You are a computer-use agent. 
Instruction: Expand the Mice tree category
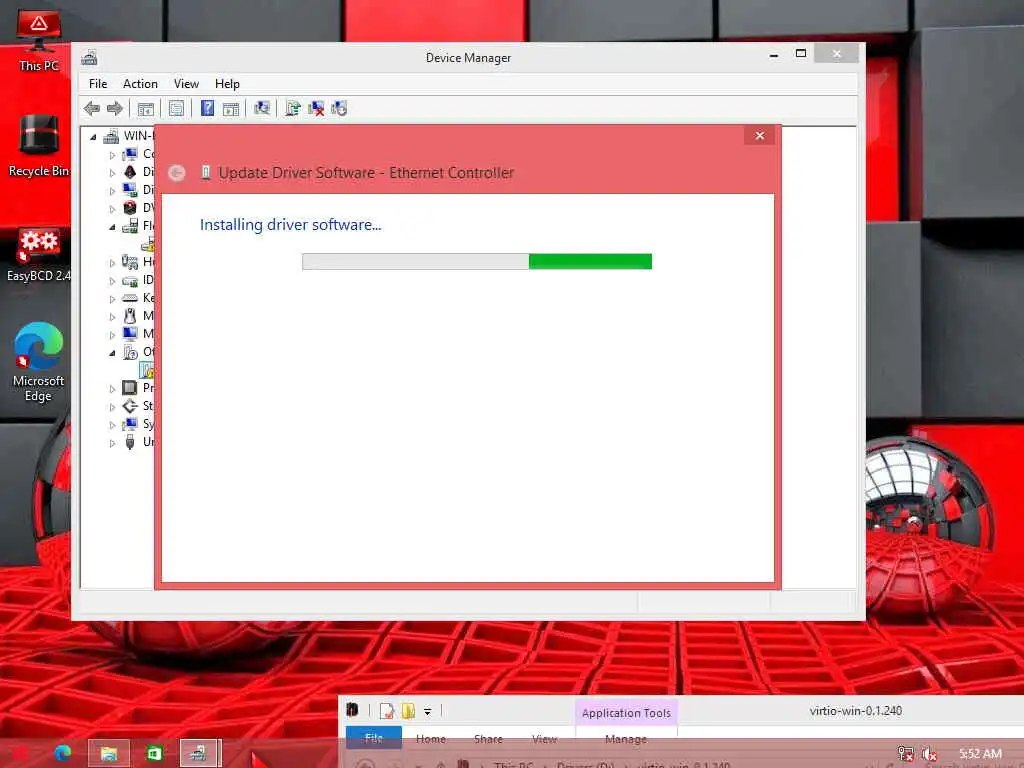(112, 317)
